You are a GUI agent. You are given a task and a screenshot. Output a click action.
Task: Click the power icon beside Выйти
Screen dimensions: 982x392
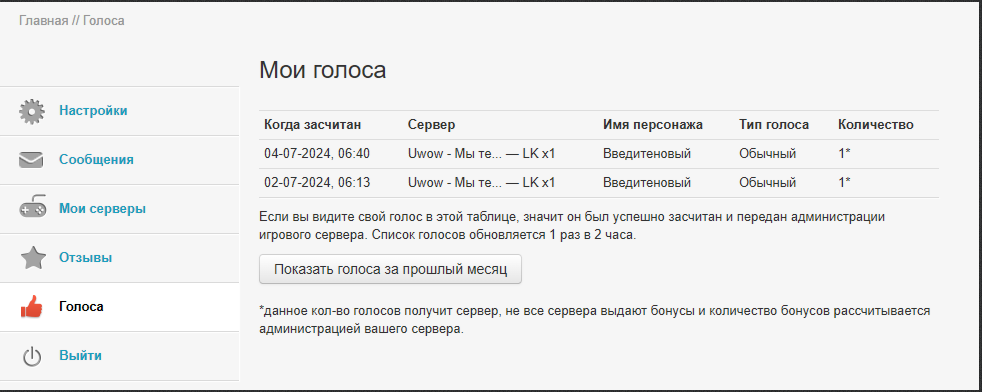tap(32, 356)
